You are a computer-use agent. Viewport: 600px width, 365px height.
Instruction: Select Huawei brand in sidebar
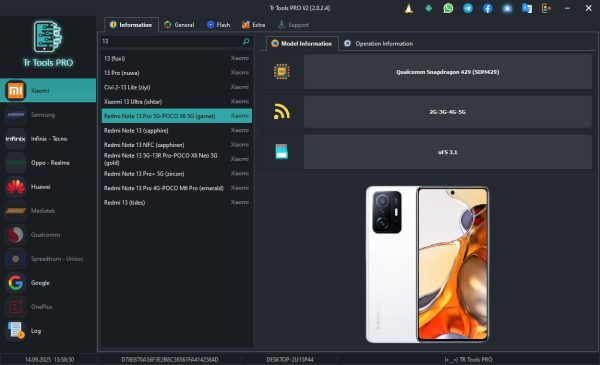48,187
